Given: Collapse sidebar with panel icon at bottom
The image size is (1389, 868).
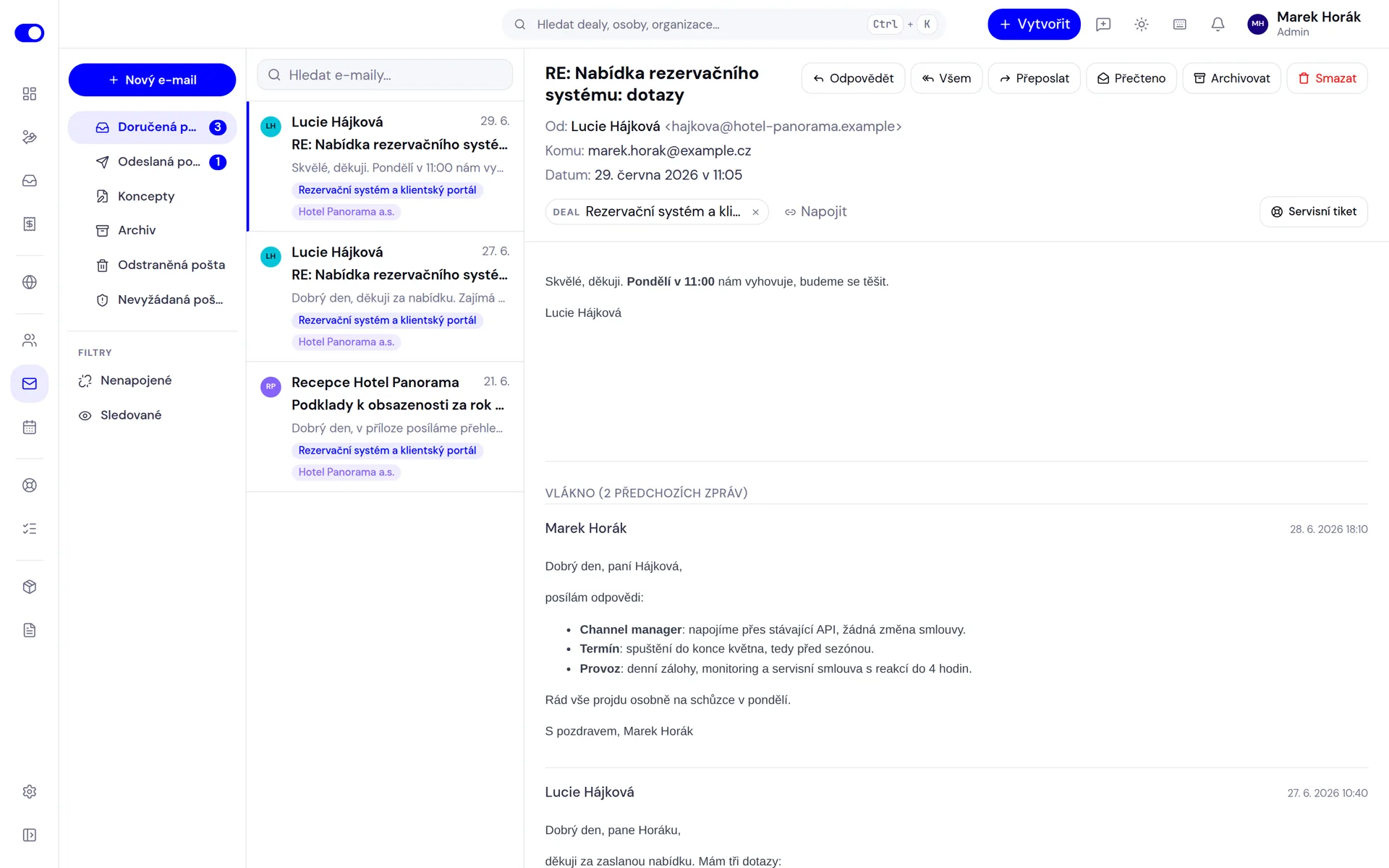Looking at the screenshot, I should click(30, 835).
